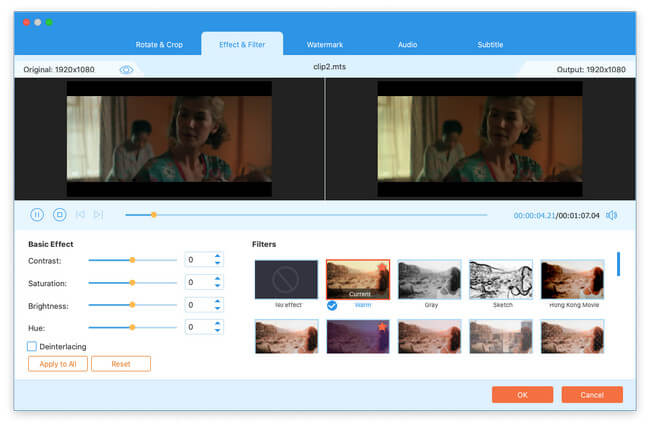Click the video playback progress bar
This screenshot has height=427, width=650.
click(306, 215)
